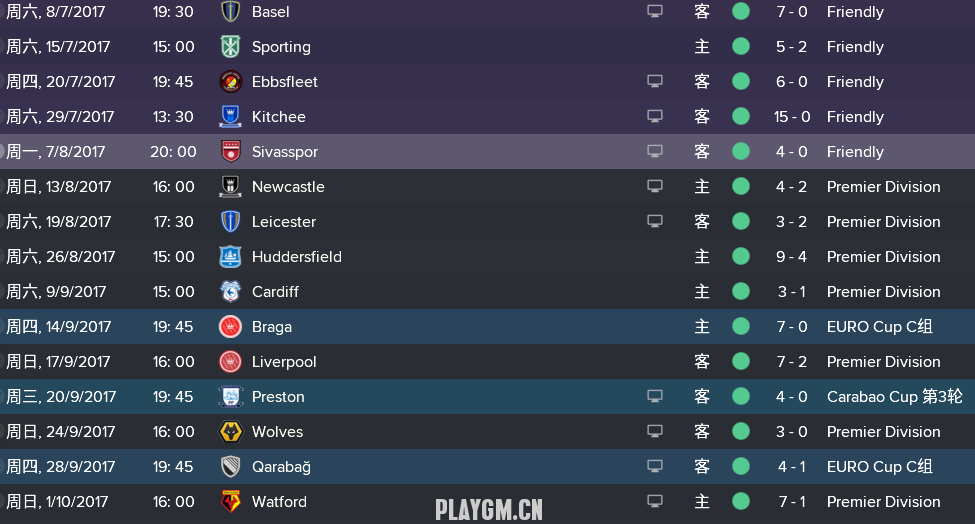This screenshot has width=975, height=524.
Task: Click the Watford club crest
Action: [x=230, y=502]
